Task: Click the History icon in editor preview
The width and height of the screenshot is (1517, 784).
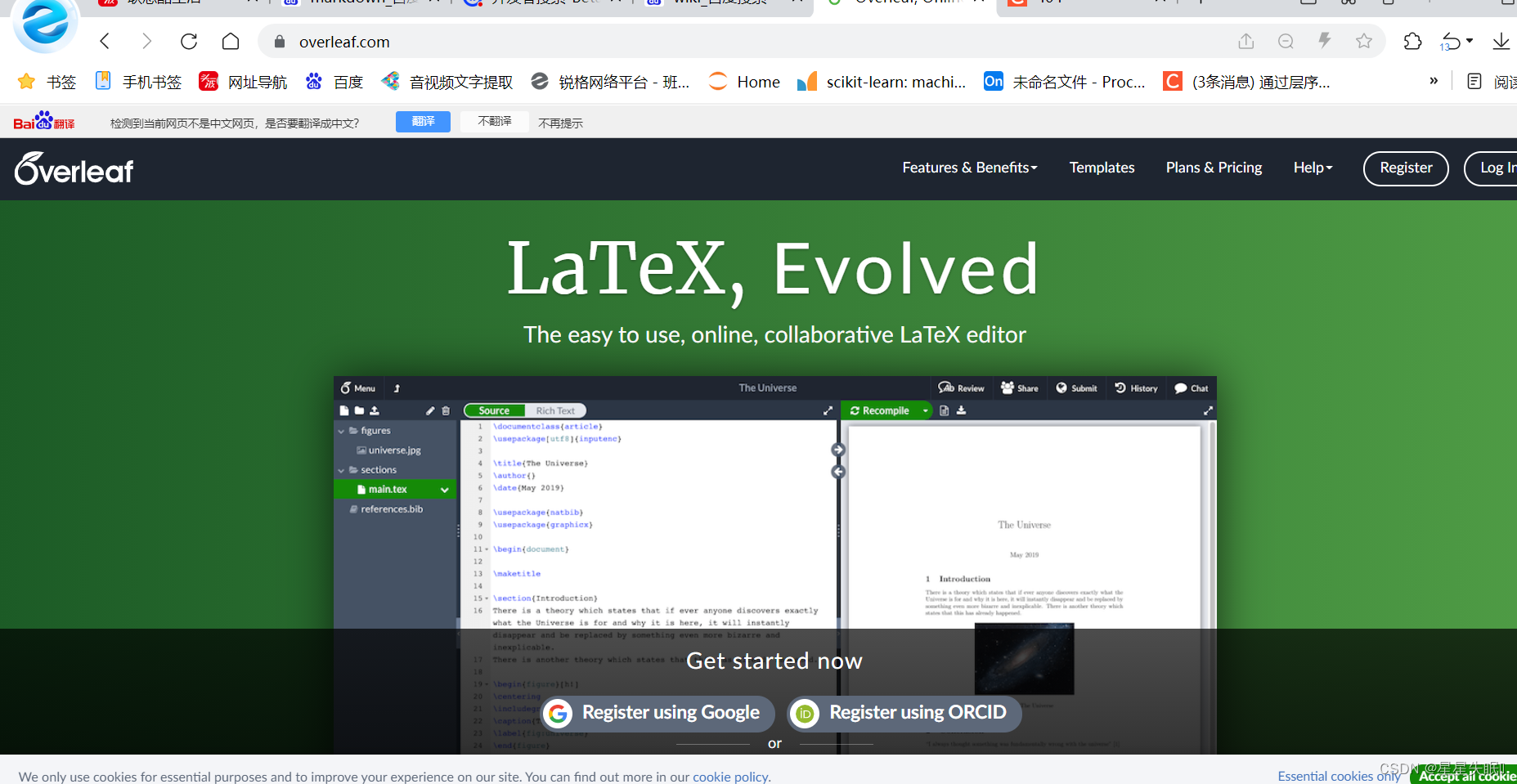Action: click(1136, 388)
